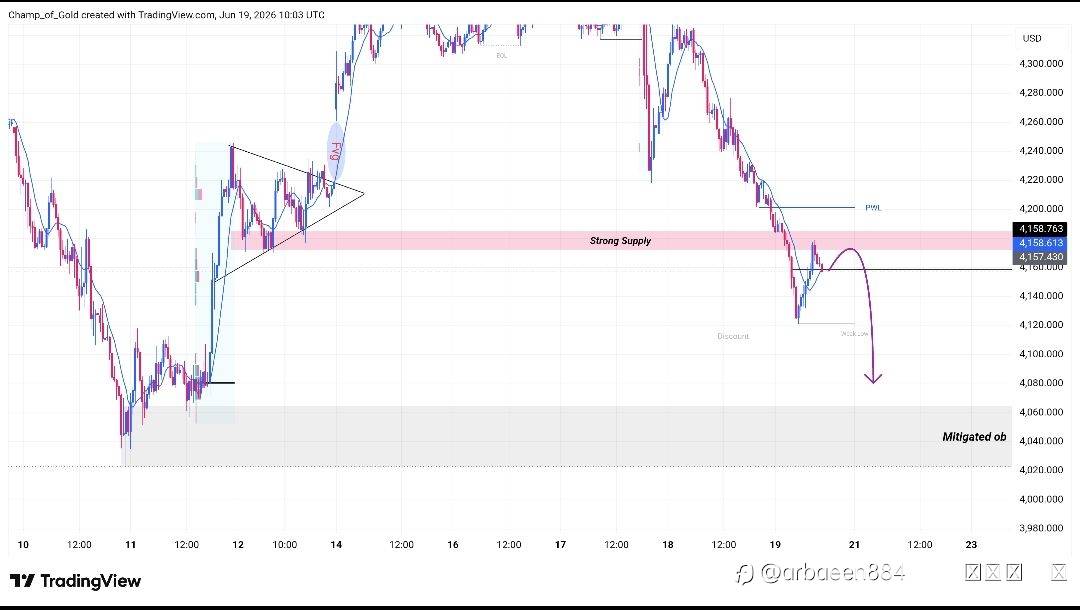Click the Fvg ellipse label
The image size is (1080, 610).
pos(335,151)
